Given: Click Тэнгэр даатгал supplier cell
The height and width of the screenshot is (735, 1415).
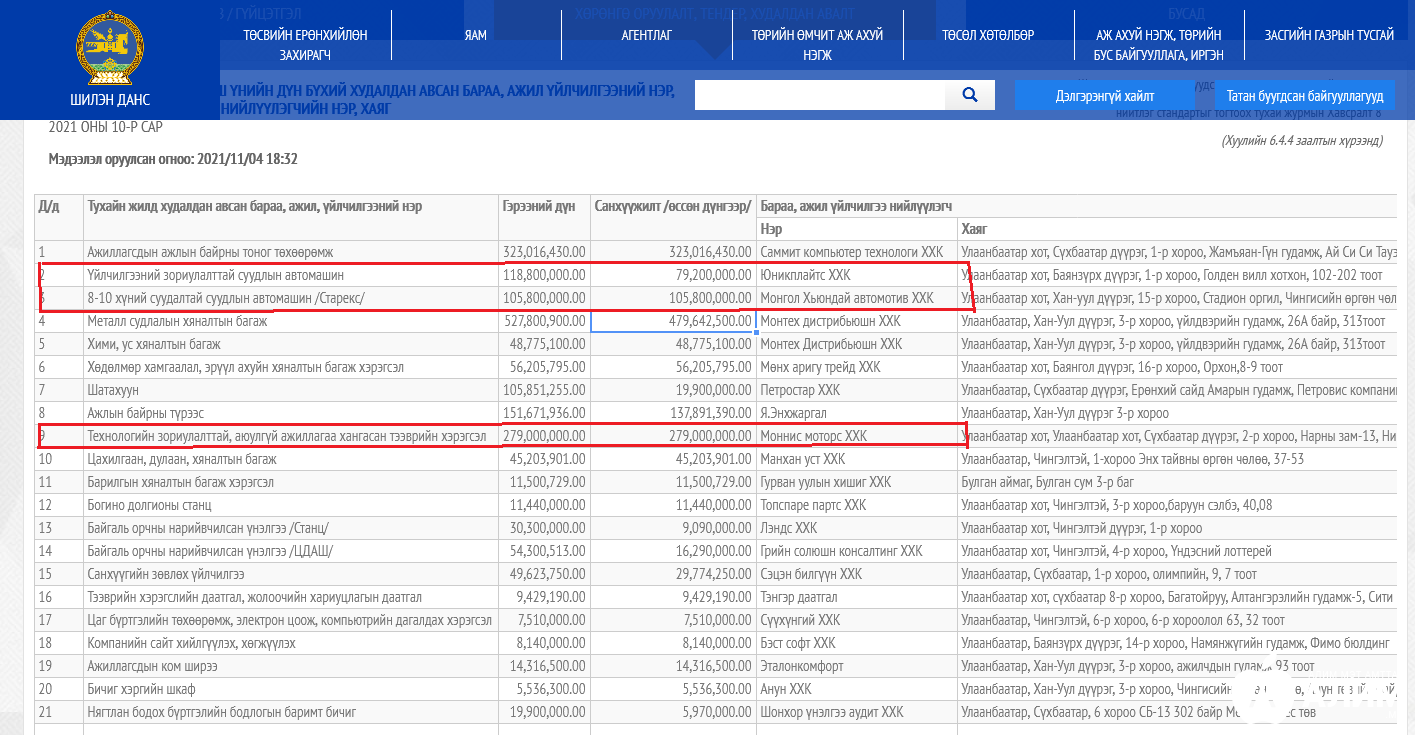Looking at the screenshot, I should coord(856,597).
